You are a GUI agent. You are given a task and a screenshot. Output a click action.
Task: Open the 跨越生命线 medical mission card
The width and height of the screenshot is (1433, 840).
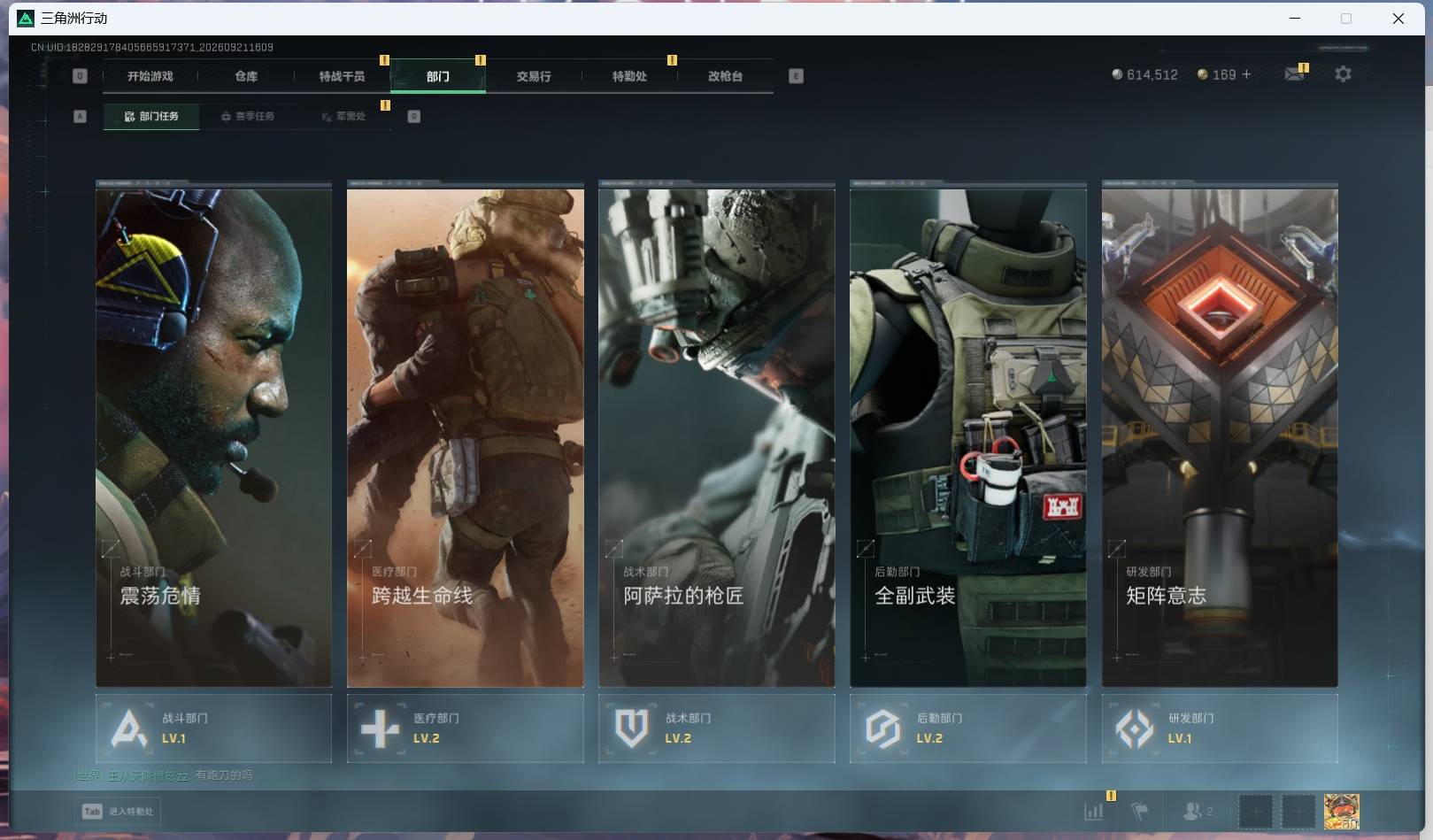click(465, 437)
